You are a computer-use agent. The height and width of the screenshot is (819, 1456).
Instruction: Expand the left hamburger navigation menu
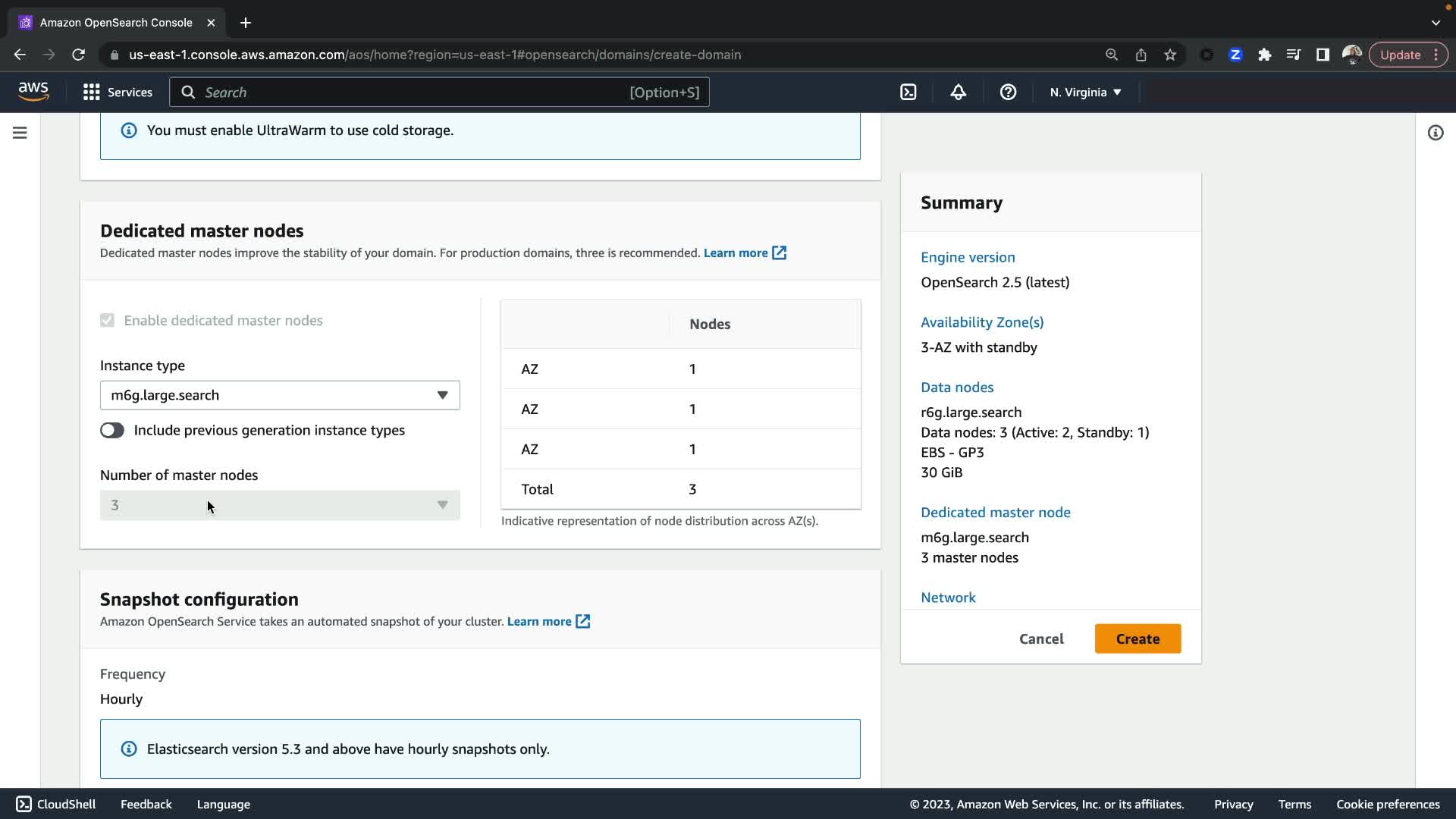tap(20, 133)
